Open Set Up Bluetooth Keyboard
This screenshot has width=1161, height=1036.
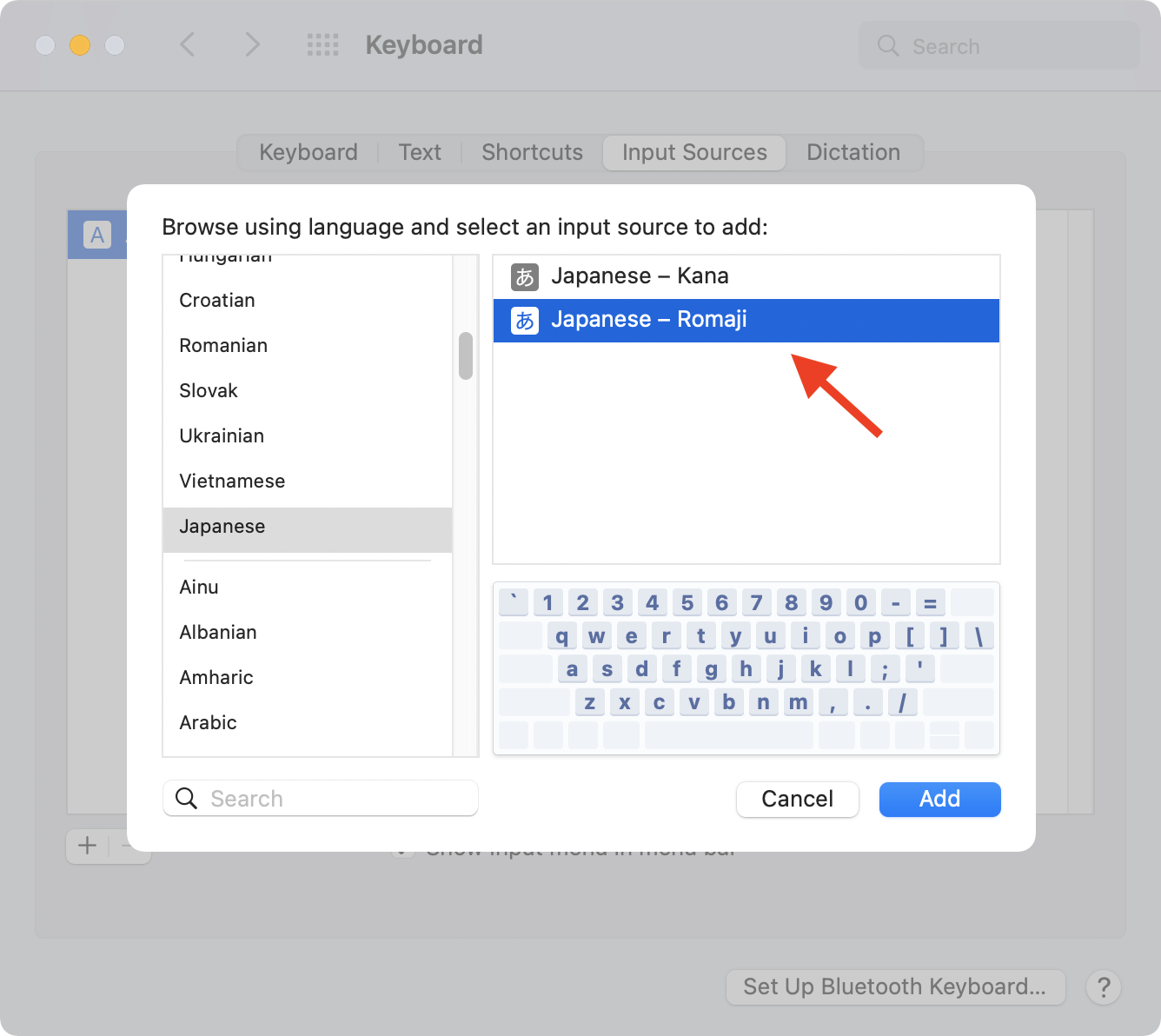point(895,987)
